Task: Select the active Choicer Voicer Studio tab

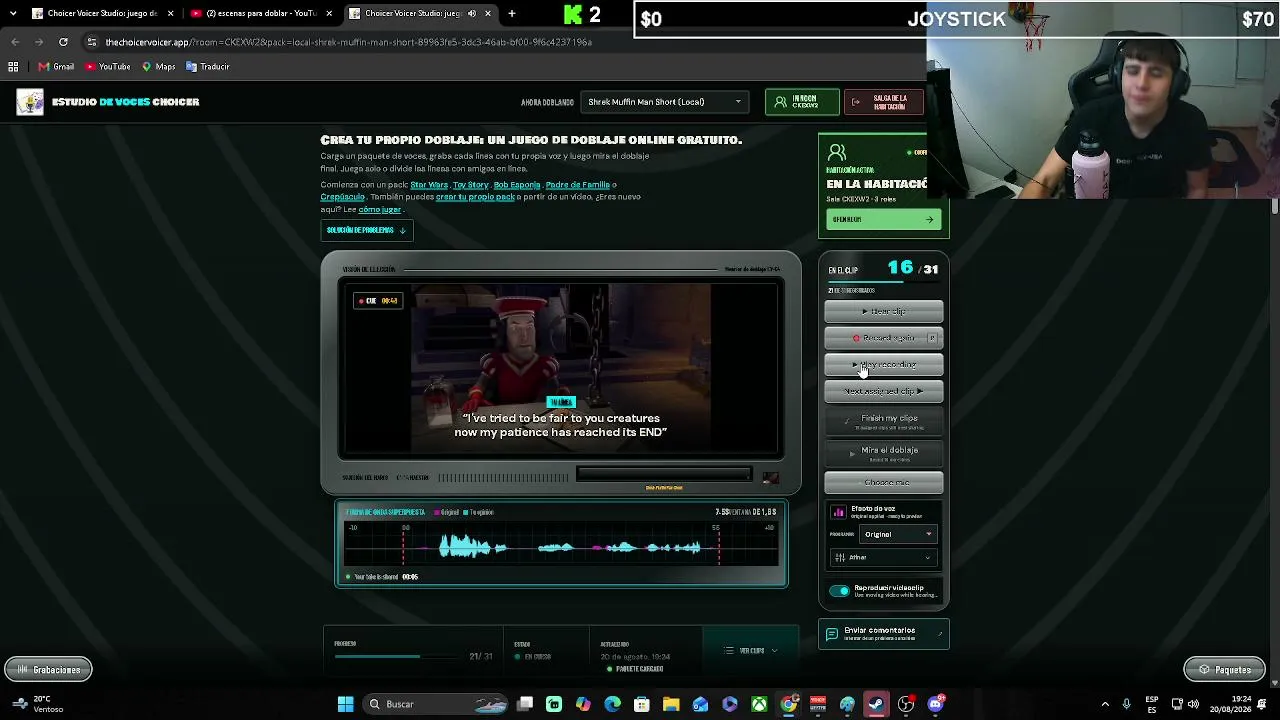Action: click(420, 14)
